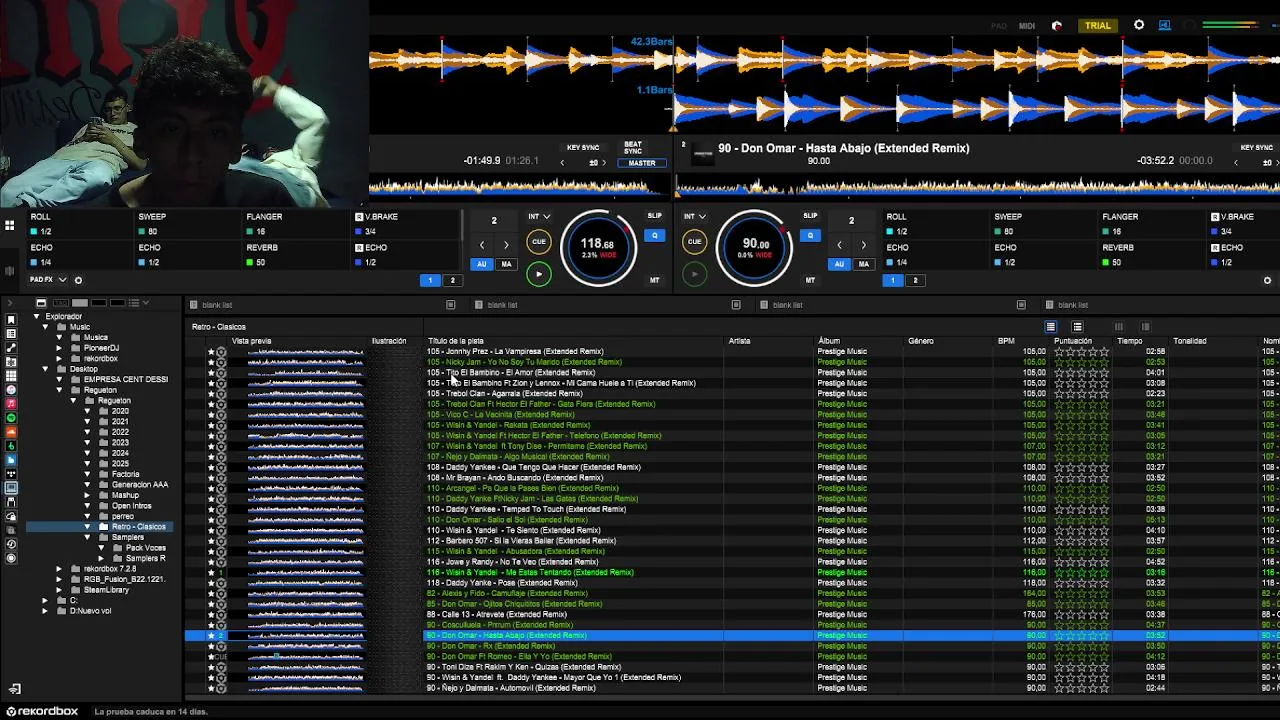This screenshot has width=1280, height=720.
Task: Expand the C: drive node
Action: pyautogui.click(x=45, y=600)
